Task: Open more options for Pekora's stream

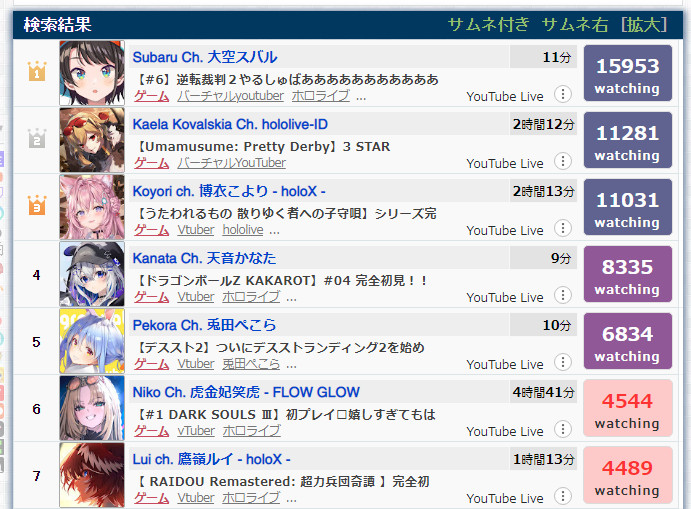Action: [563, 362]
